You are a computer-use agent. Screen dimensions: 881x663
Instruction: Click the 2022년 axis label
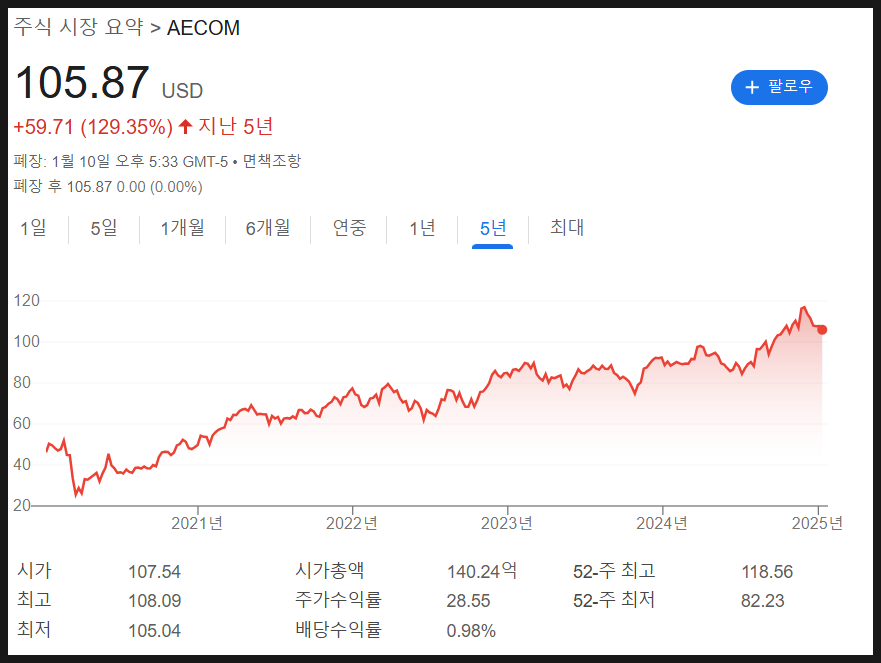click(x=352, y=524)
